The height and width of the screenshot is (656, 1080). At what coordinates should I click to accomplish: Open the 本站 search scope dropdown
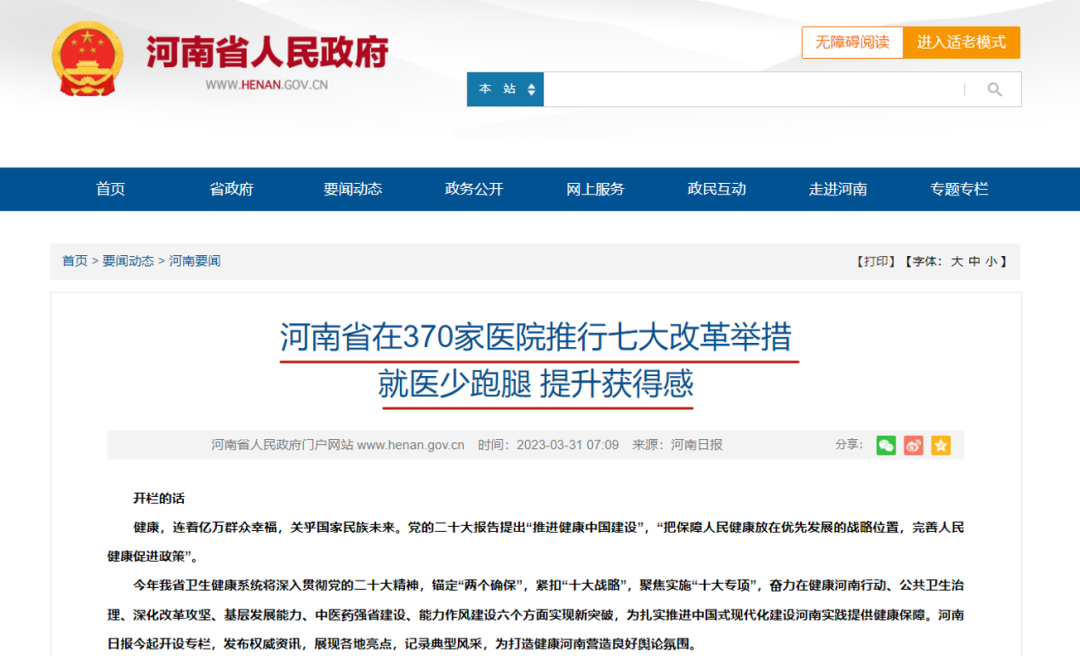click(x=504, y=89)
